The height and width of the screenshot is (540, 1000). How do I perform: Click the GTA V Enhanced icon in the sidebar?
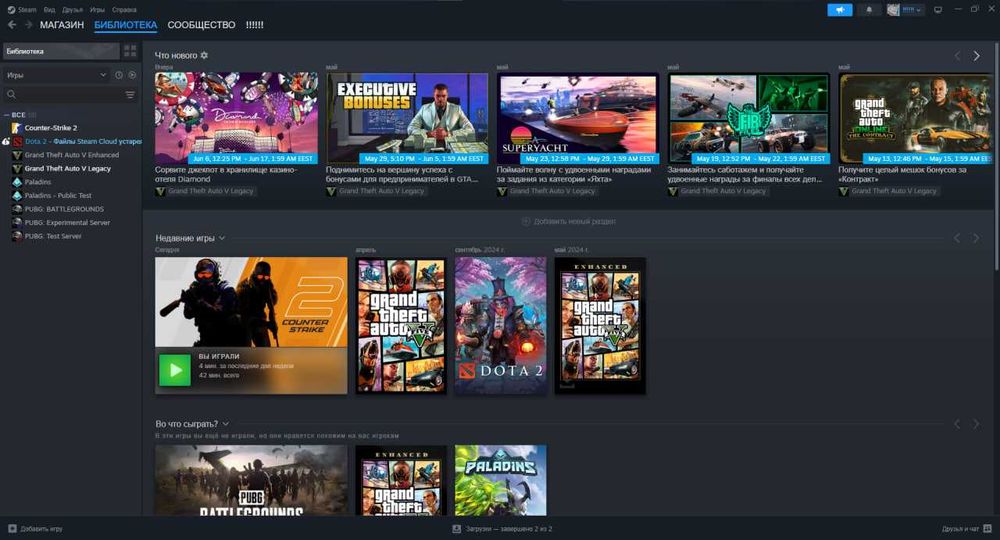[17, 155]
